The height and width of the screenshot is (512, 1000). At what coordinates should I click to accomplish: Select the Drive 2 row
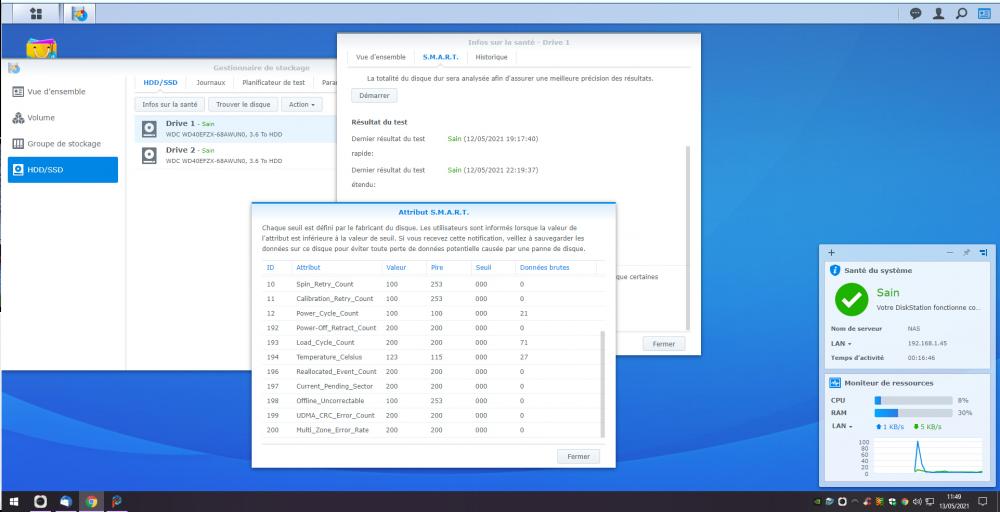pyautogui.click(x=235, y=156)
